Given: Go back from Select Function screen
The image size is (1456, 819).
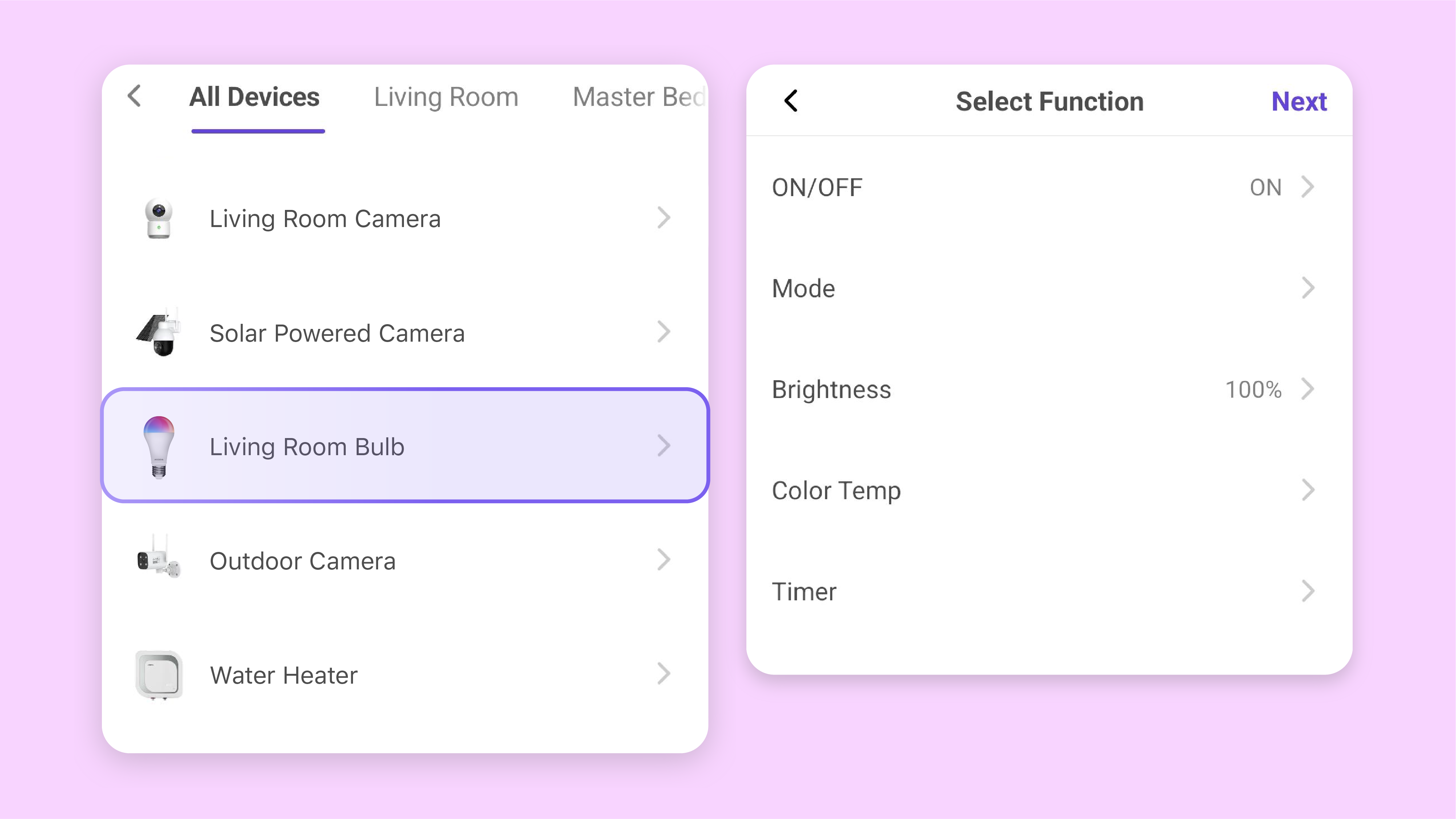Looking at the screenshot, I should click(791, 101).
